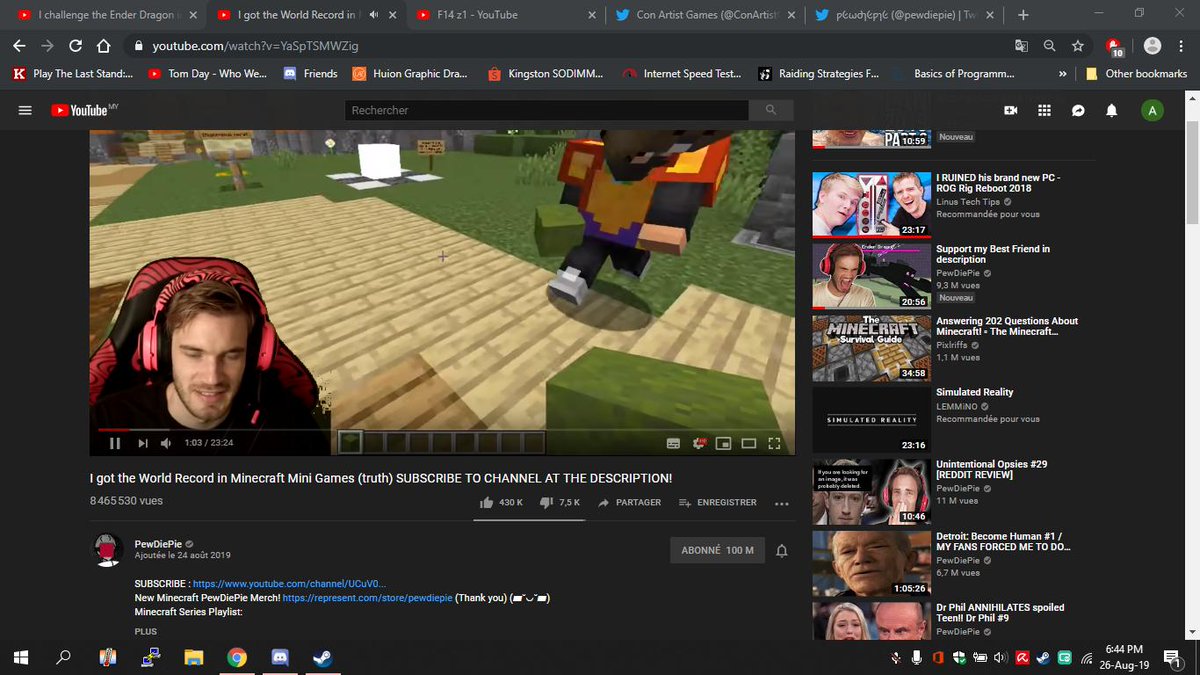Open the green 'A' account avatar menu

click(1153, 110)
